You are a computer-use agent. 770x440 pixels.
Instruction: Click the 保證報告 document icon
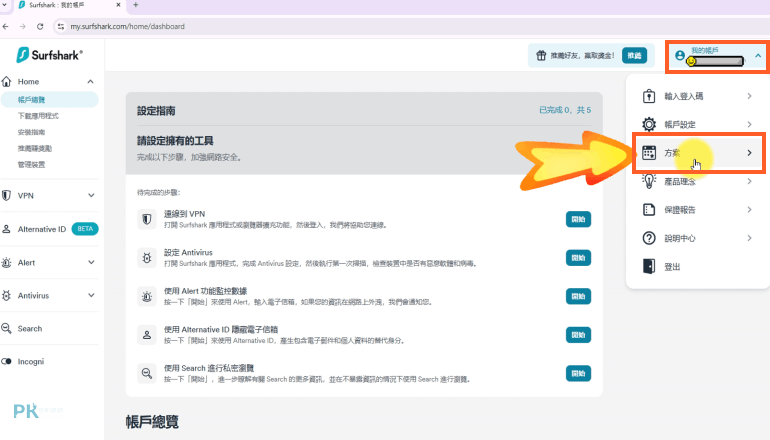click(x=649, y=210)
